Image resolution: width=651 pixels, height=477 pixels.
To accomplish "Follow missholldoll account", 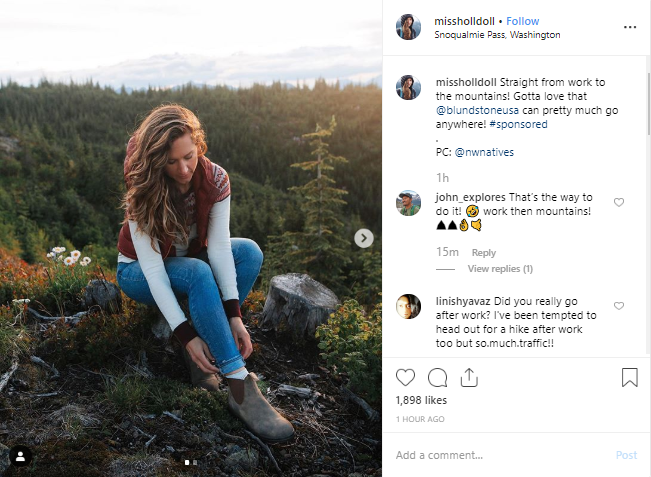I will point(522,21).
